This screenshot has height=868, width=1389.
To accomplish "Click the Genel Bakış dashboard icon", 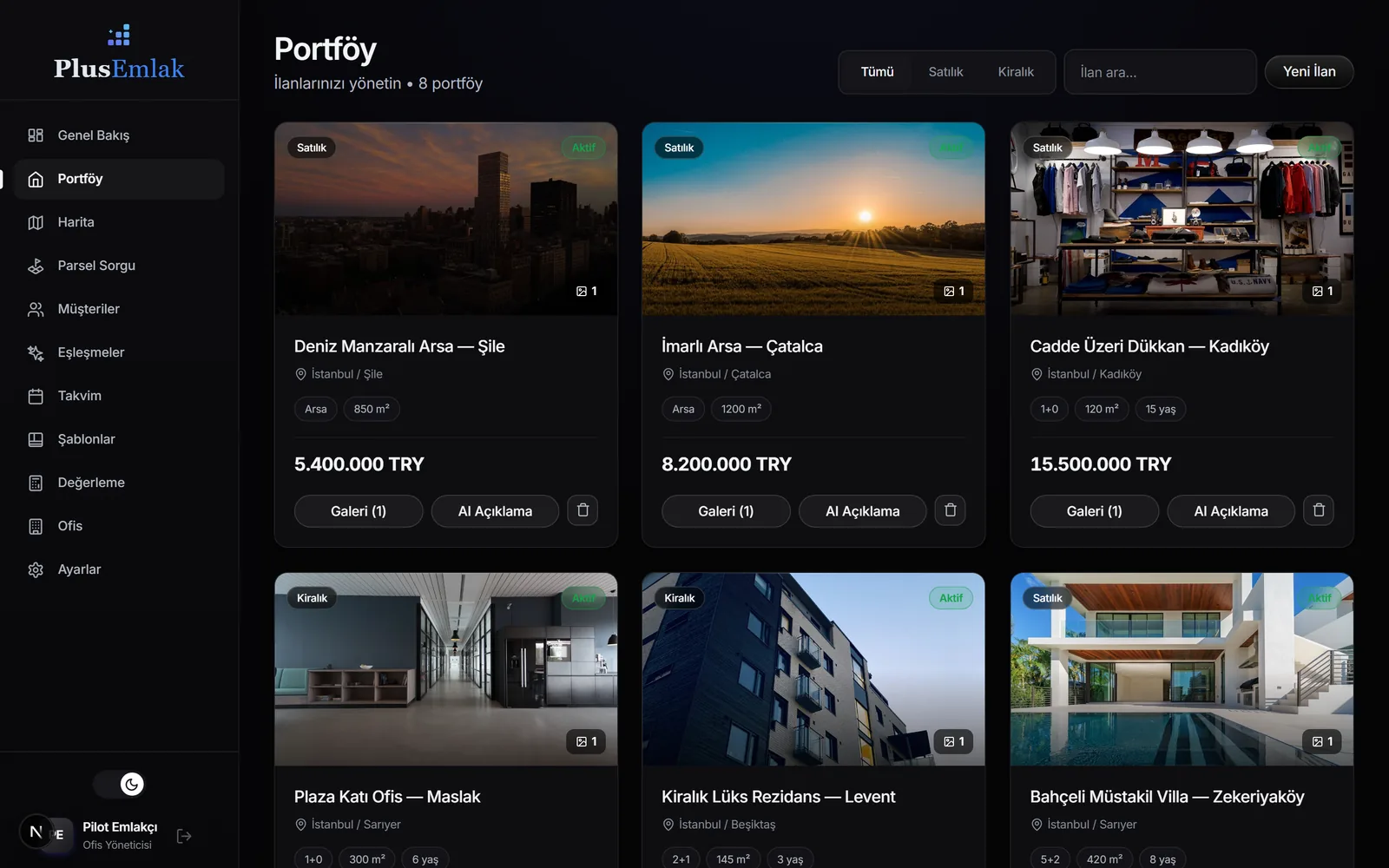I will (36, 135).
